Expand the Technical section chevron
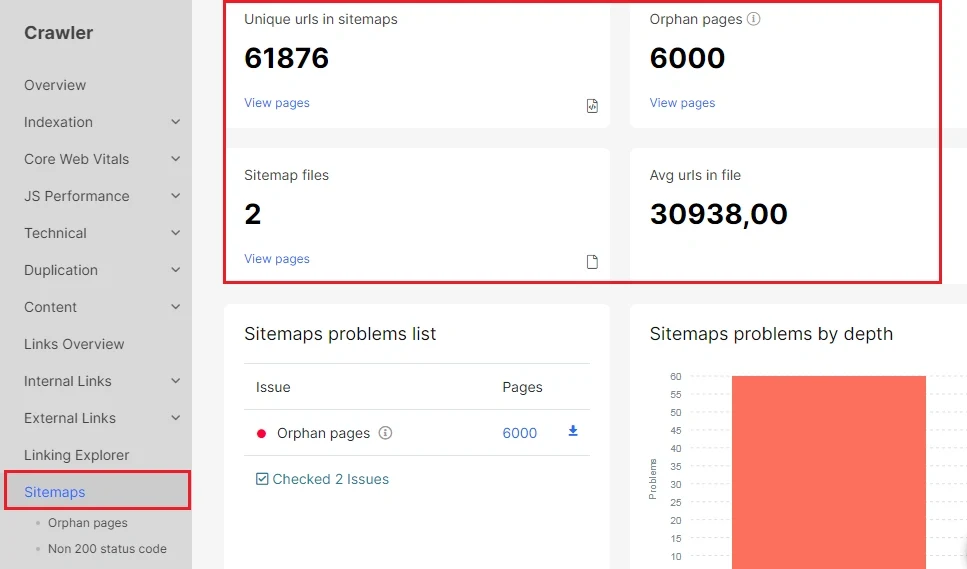 (x=176, y=233)
